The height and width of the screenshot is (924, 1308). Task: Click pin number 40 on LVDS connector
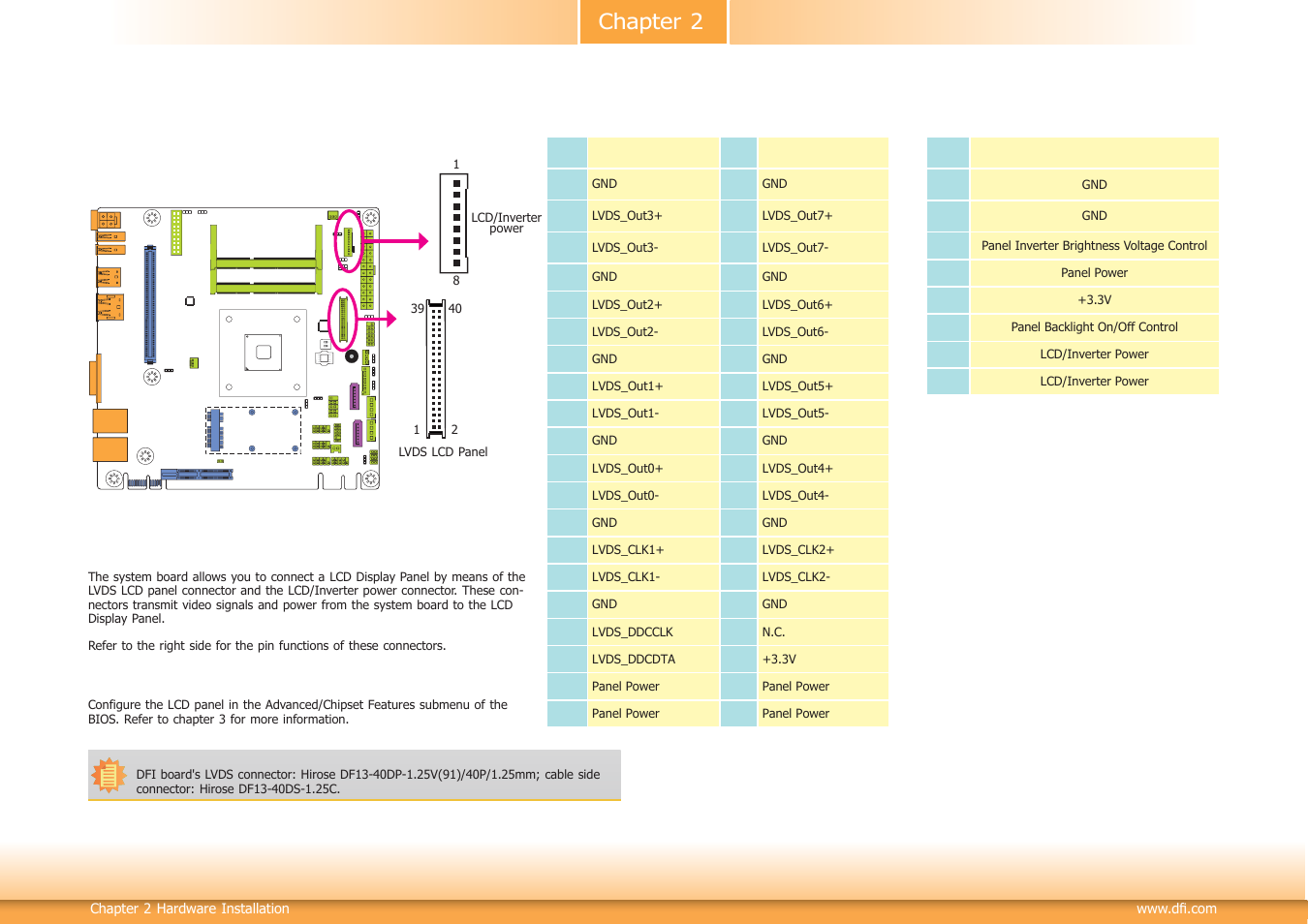[455, 309]
